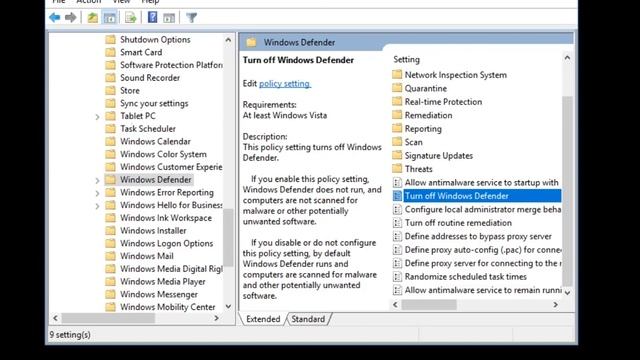Click the tree pane scroll down arrow
The width and height of the screenshot is (640, 360).
(228, 307)
